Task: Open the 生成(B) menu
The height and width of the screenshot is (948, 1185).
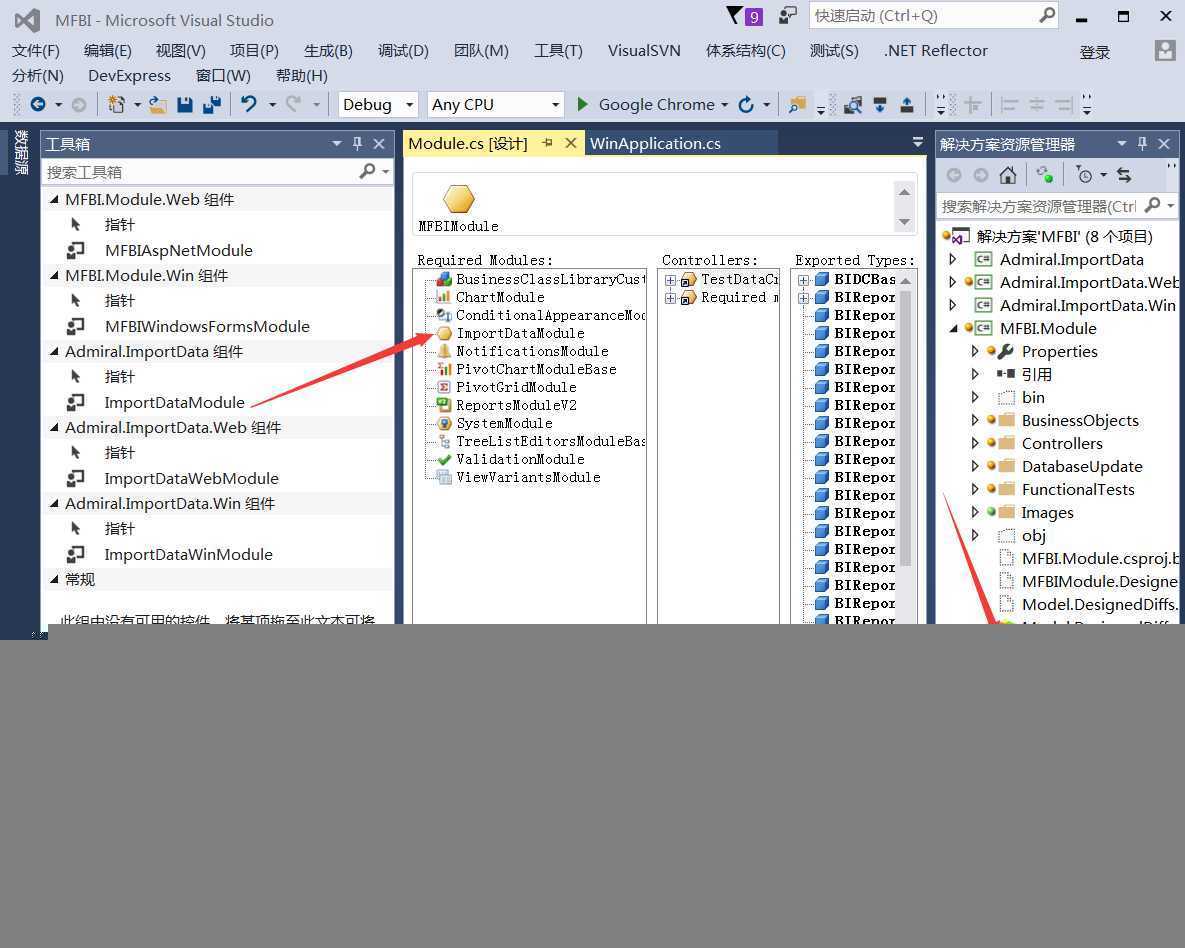Action: (328, 51)
